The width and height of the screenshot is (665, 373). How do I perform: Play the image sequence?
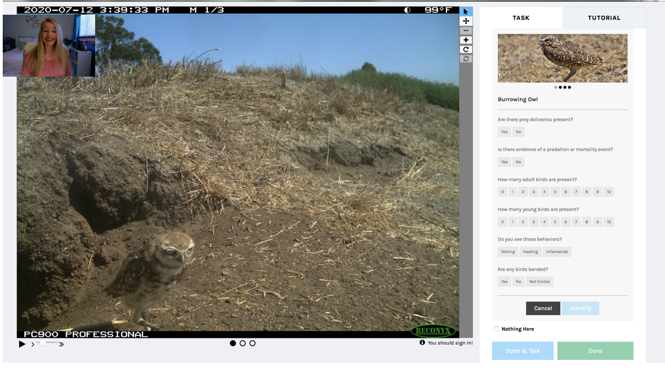click(x=22, y=344)
